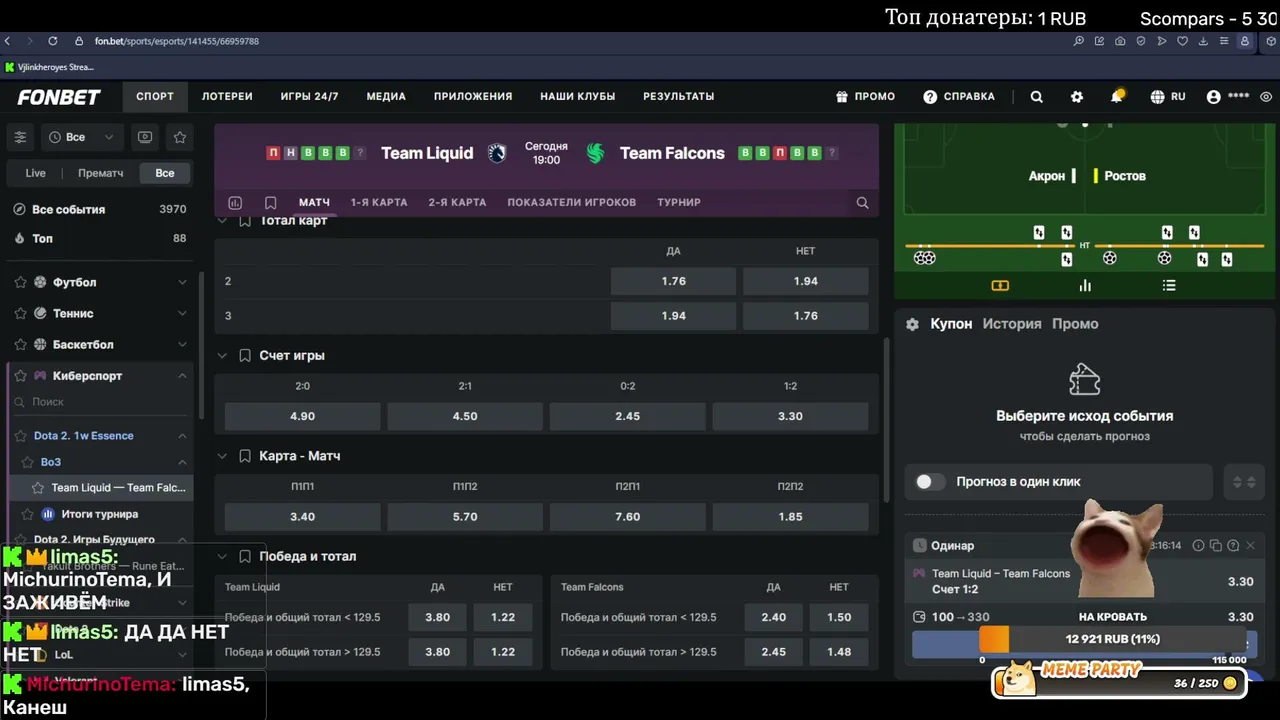This screenshot has height=720, width=1280.
Task: Open the user account profile icon
Action: pyautogui.click(x=1214, y=97)
